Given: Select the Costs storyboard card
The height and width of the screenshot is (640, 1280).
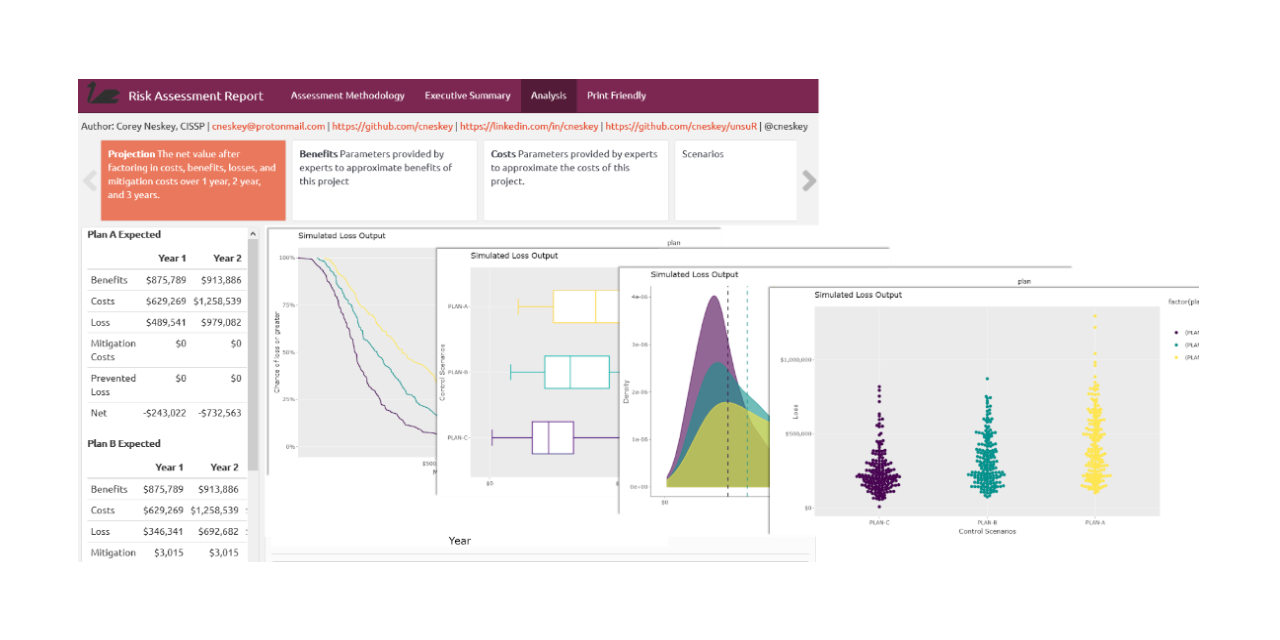Looking at the screenshot, I should [576, 180].
